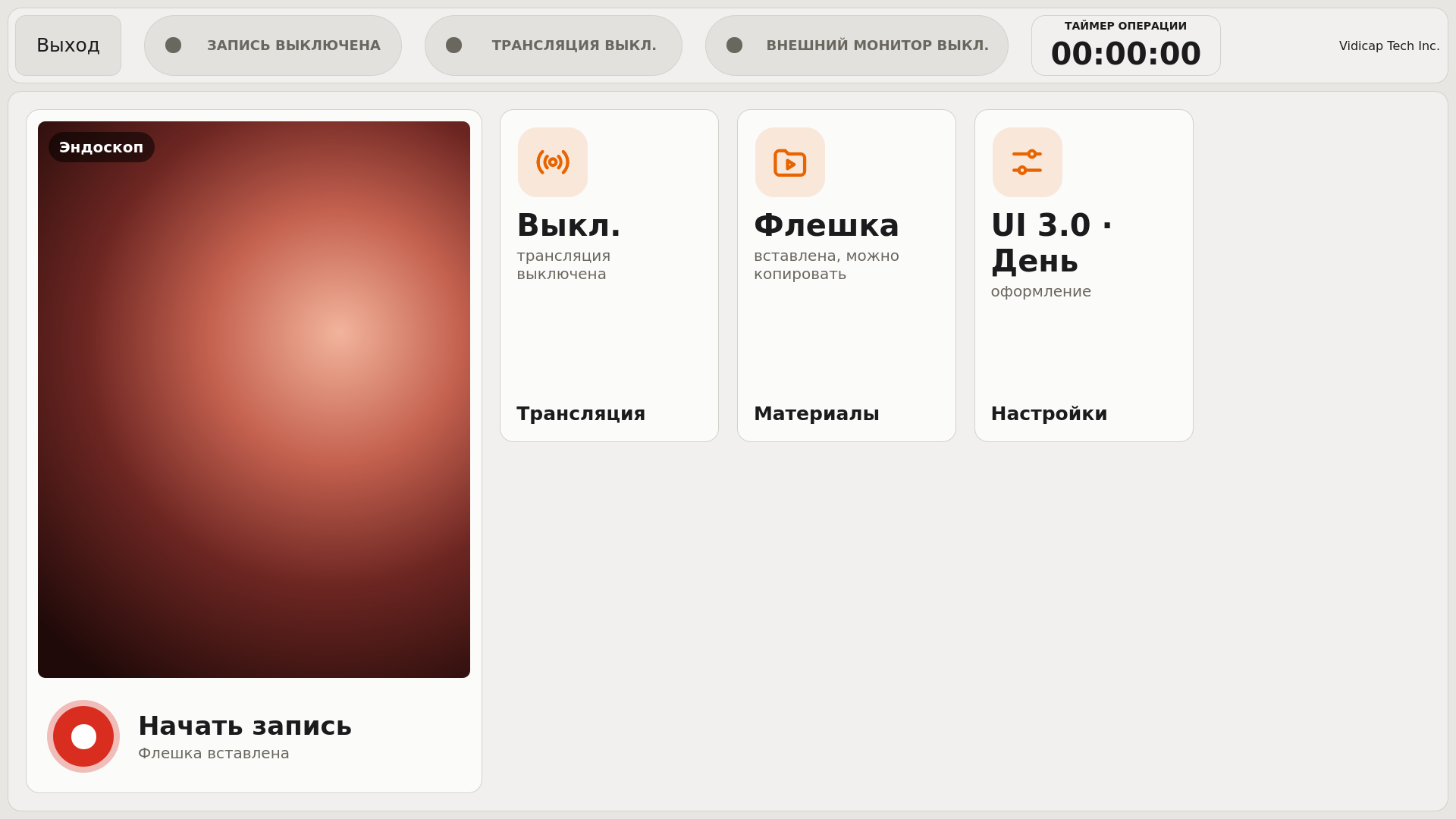1456x819 pixels.
Task: Click the Флешка heading
Action: tap(827, 225)
